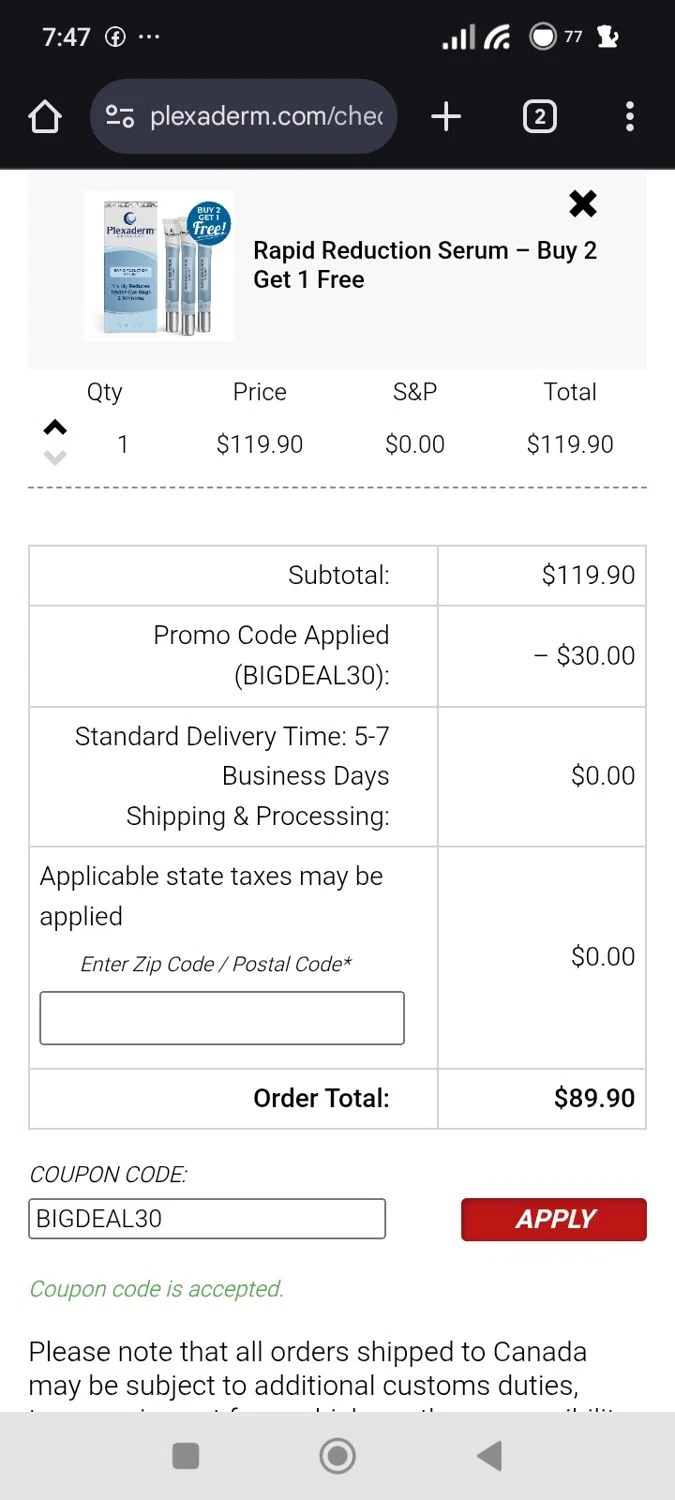Tap the browser home icon
Image resolution: width=675 pixels, height=1500 pixels.
45,117
